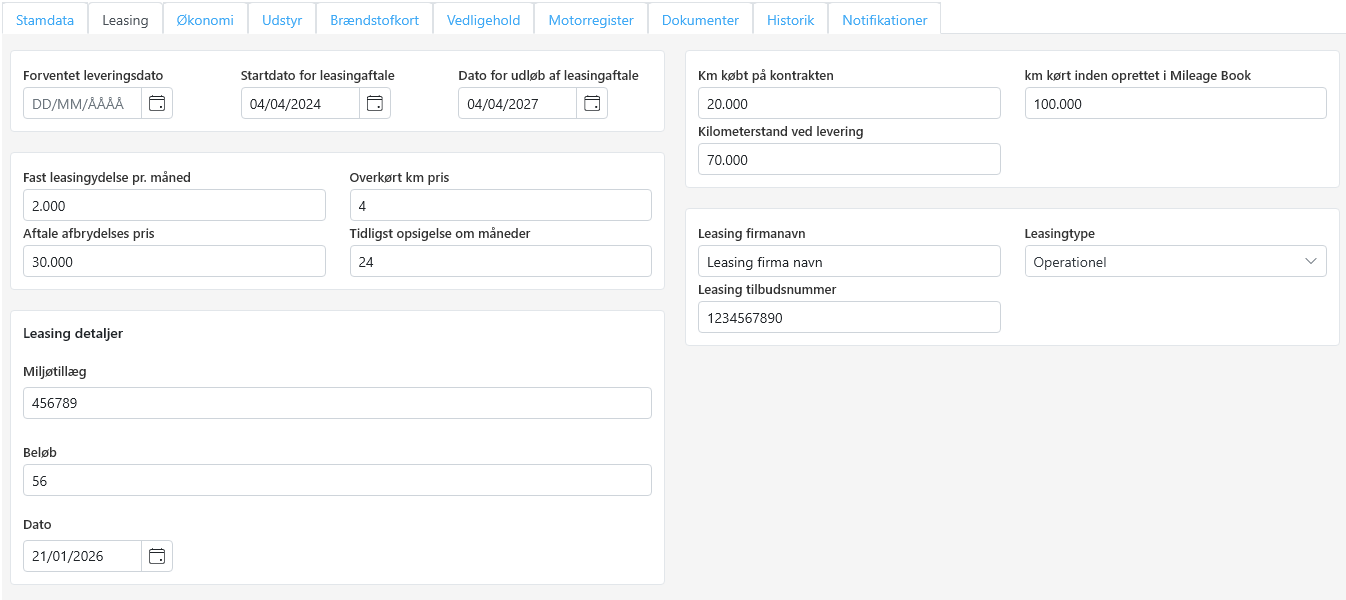Image resolution: width=1346 pixels, height=600 pixels.
Task: Open the Økonomi tab
Action: (205, 19)
